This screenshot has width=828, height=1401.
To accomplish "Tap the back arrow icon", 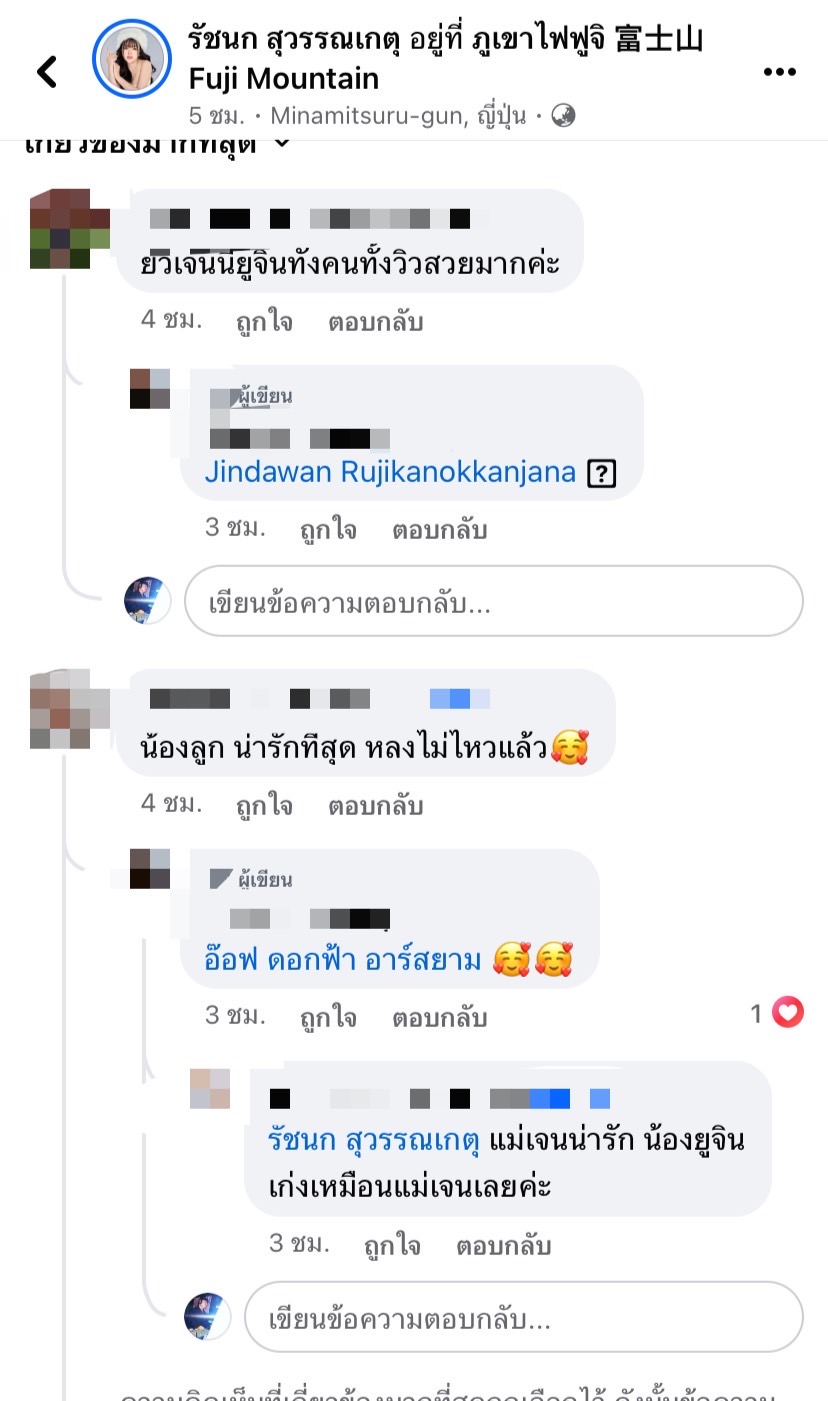I will (x=46, y=71).
